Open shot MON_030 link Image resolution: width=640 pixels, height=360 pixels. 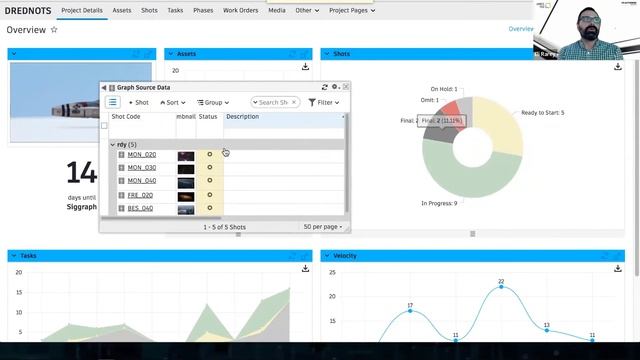[142, 168]
